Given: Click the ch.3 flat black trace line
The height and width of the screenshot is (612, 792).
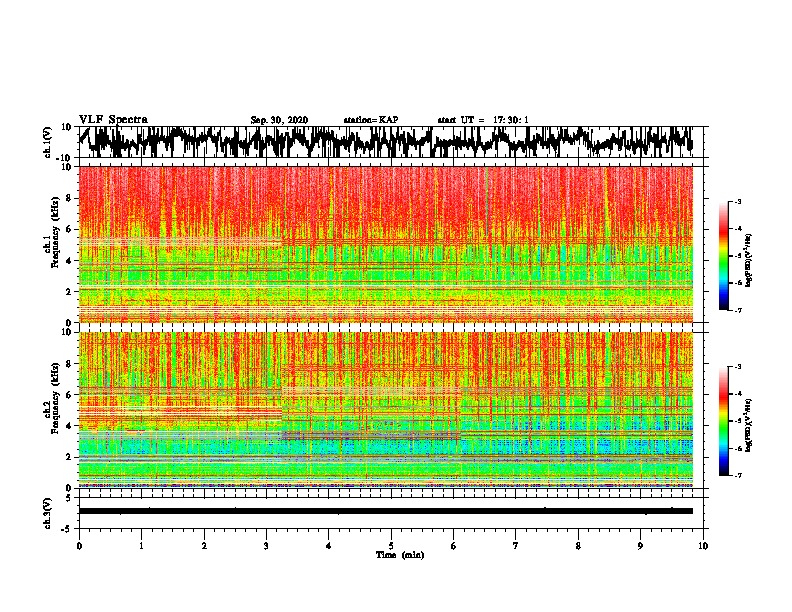Looking at the screenshot, I should pos(386,511).
